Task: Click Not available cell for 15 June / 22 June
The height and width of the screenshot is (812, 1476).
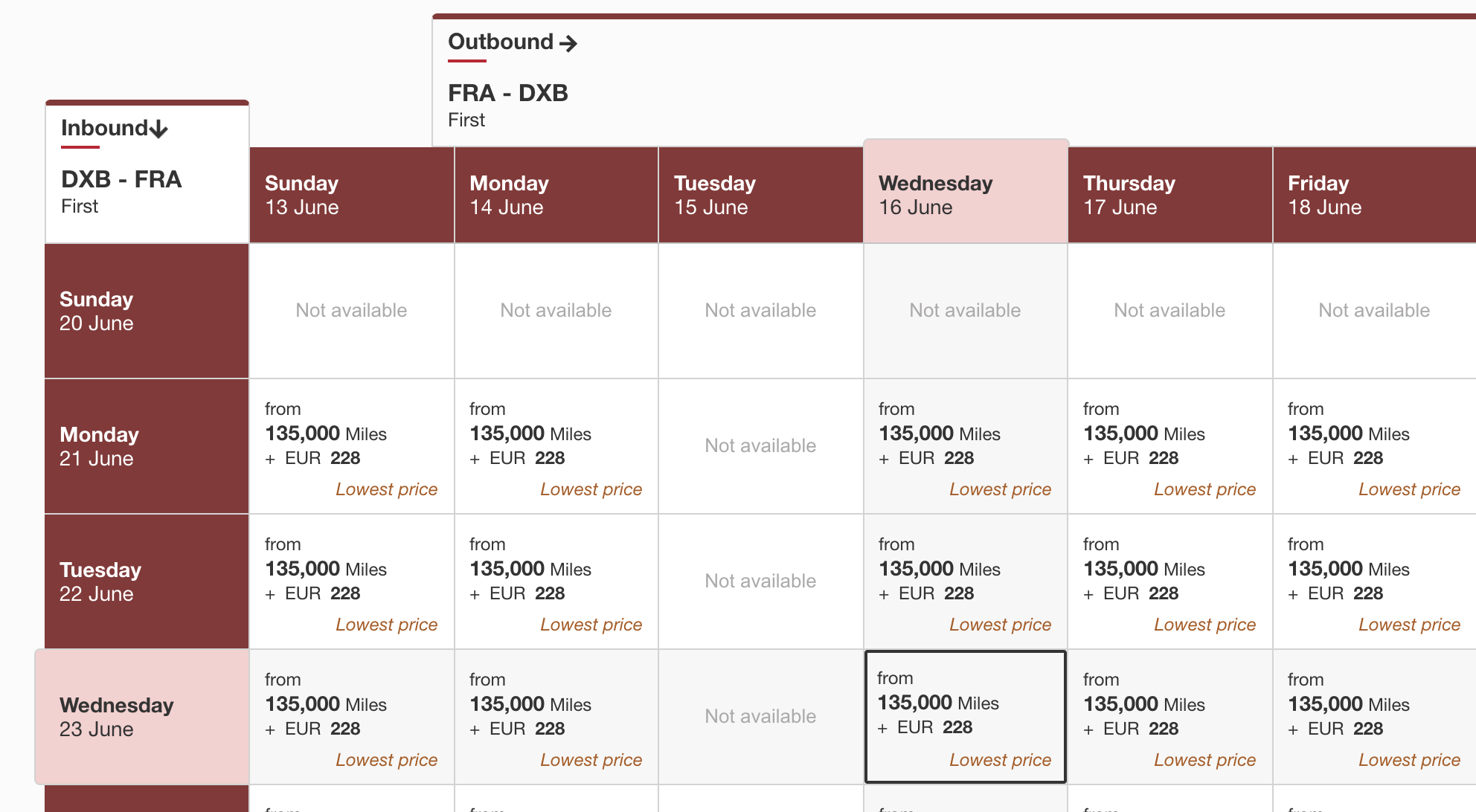Action: (760, 581)
